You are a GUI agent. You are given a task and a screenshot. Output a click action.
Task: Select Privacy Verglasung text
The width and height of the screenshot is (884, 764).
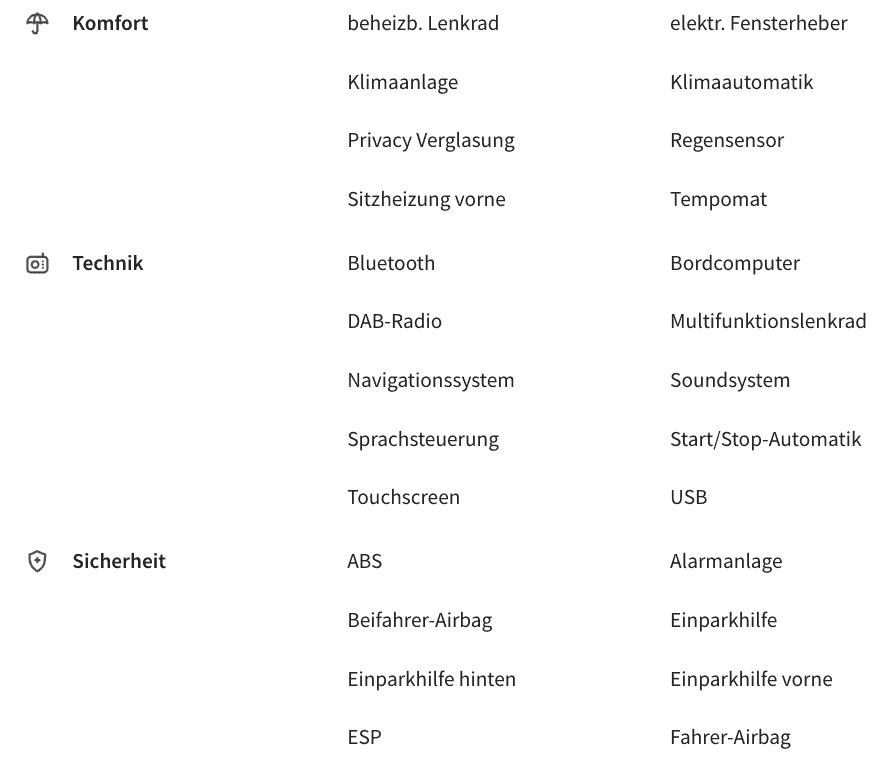431,141
